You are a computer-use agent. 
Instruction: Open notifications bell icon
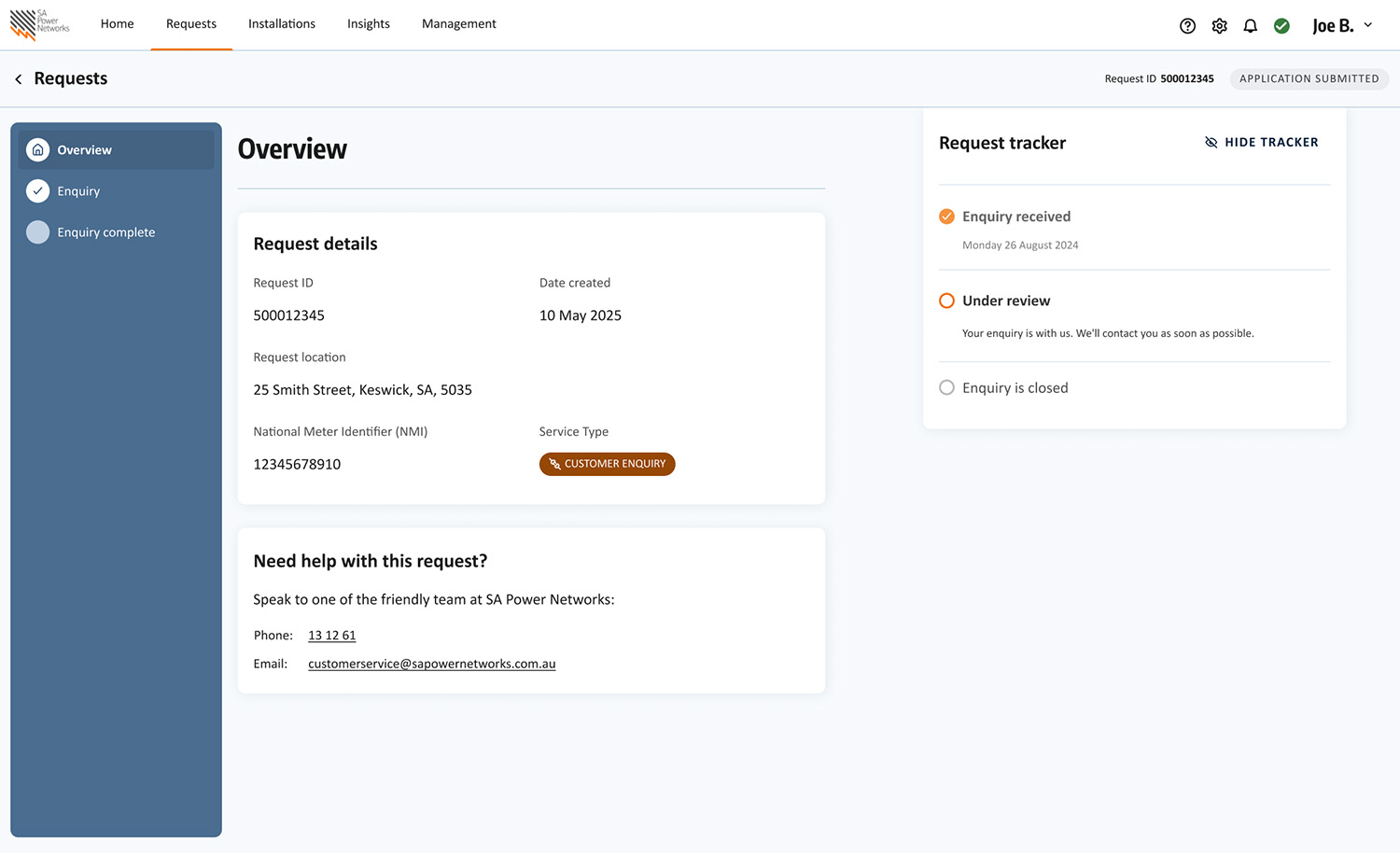pos(1251,26)
